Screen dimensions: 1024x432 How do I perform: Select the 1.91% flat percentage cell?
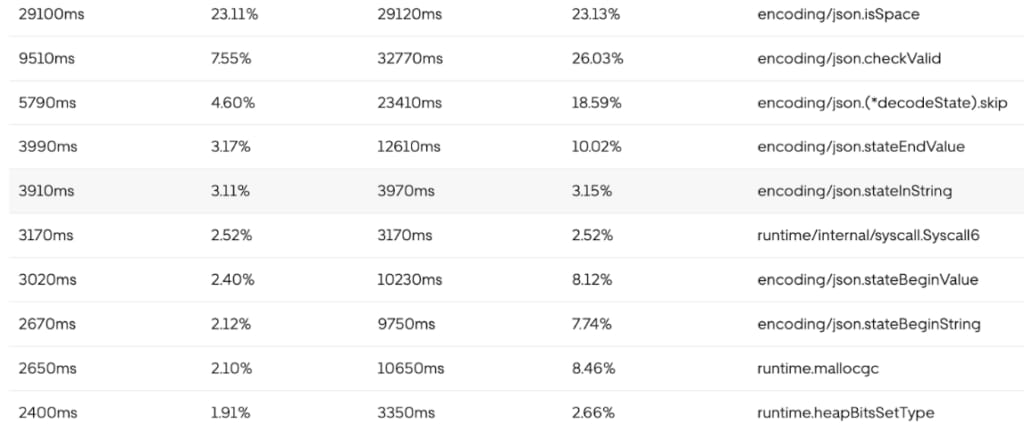pyautogui.click(x=230, y=412)
